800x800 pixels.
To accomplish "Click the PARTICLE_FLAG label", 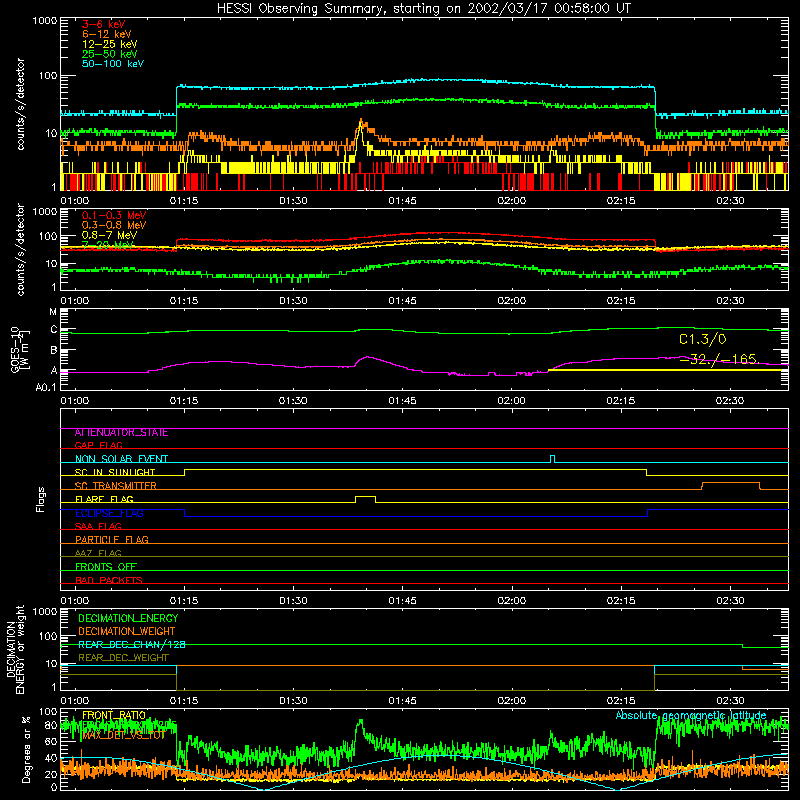I will [x=112, y=540].
